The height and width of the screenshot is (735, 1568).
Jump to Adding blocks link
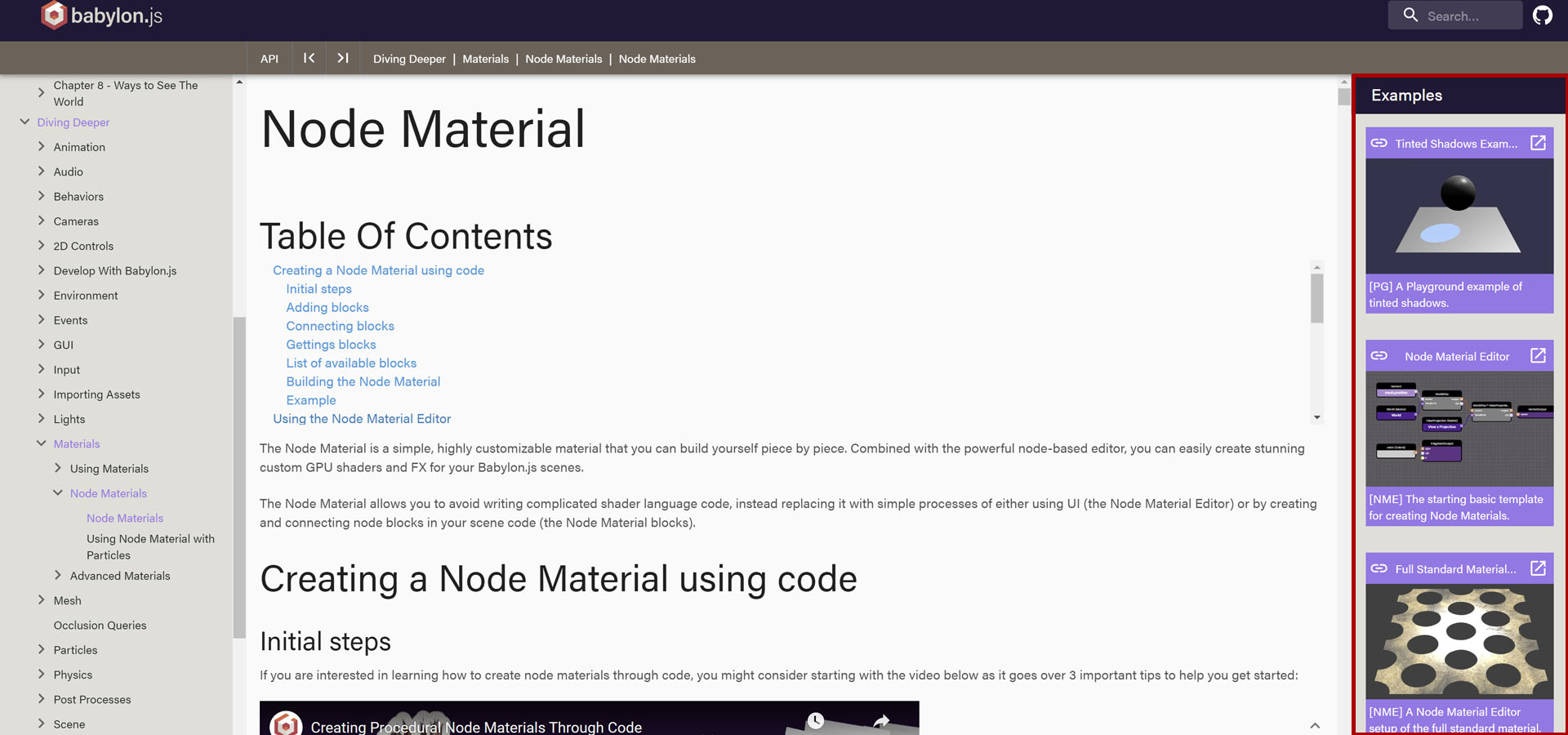click(x=327, y=307)
